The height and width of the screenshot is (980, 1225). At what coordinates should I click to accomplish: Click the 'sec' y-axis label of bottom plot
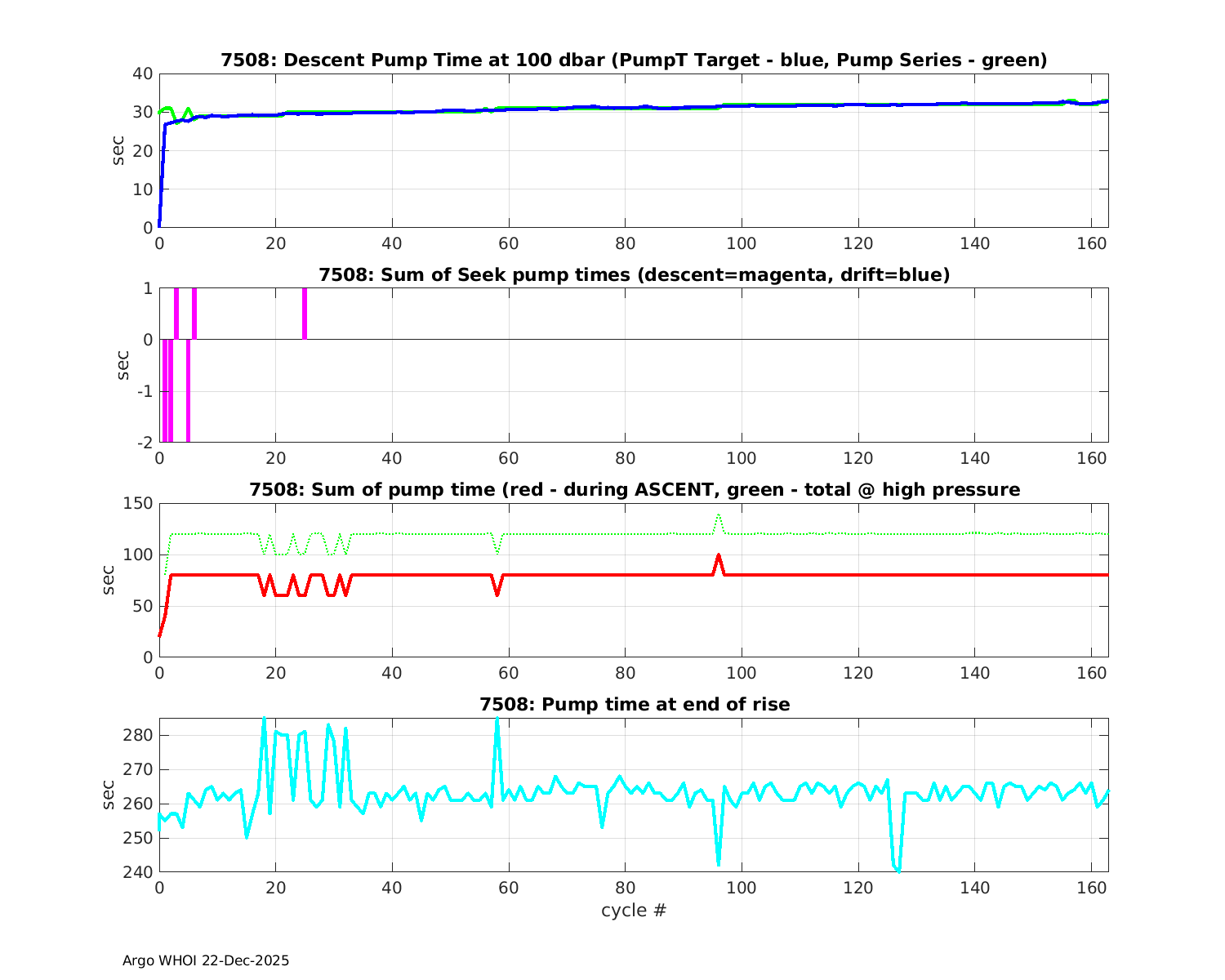point(109,795)
